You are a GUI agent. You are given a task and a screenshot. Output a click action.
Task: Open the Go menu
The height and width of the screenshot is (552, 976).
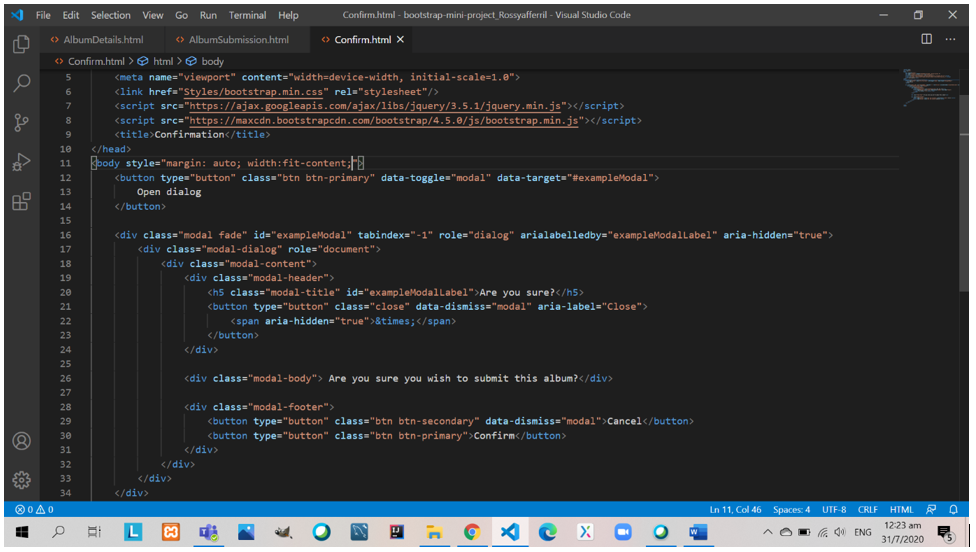[181, 15]
